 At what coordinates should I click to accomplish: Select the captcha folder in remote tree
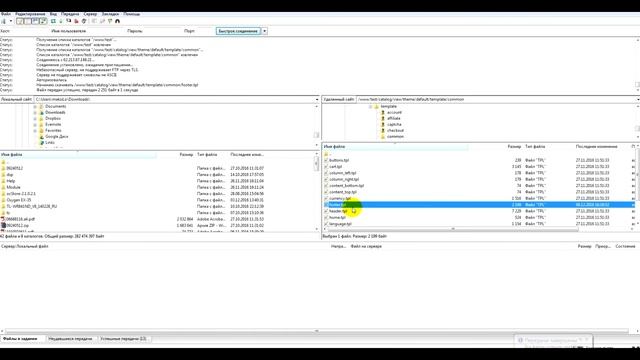coord(394,124)
